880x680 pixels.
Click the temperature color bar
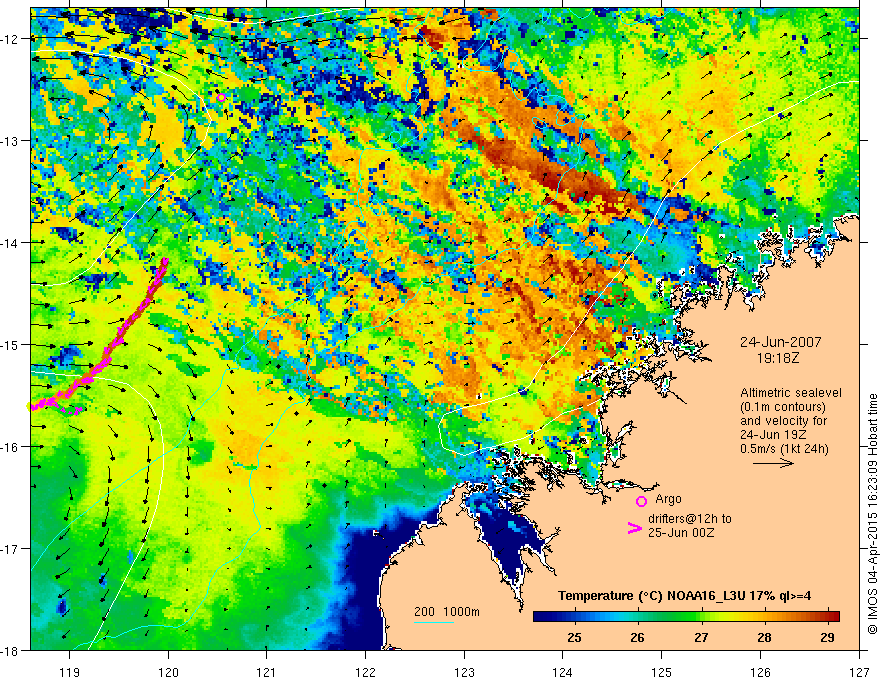click(x=686, y=616)
